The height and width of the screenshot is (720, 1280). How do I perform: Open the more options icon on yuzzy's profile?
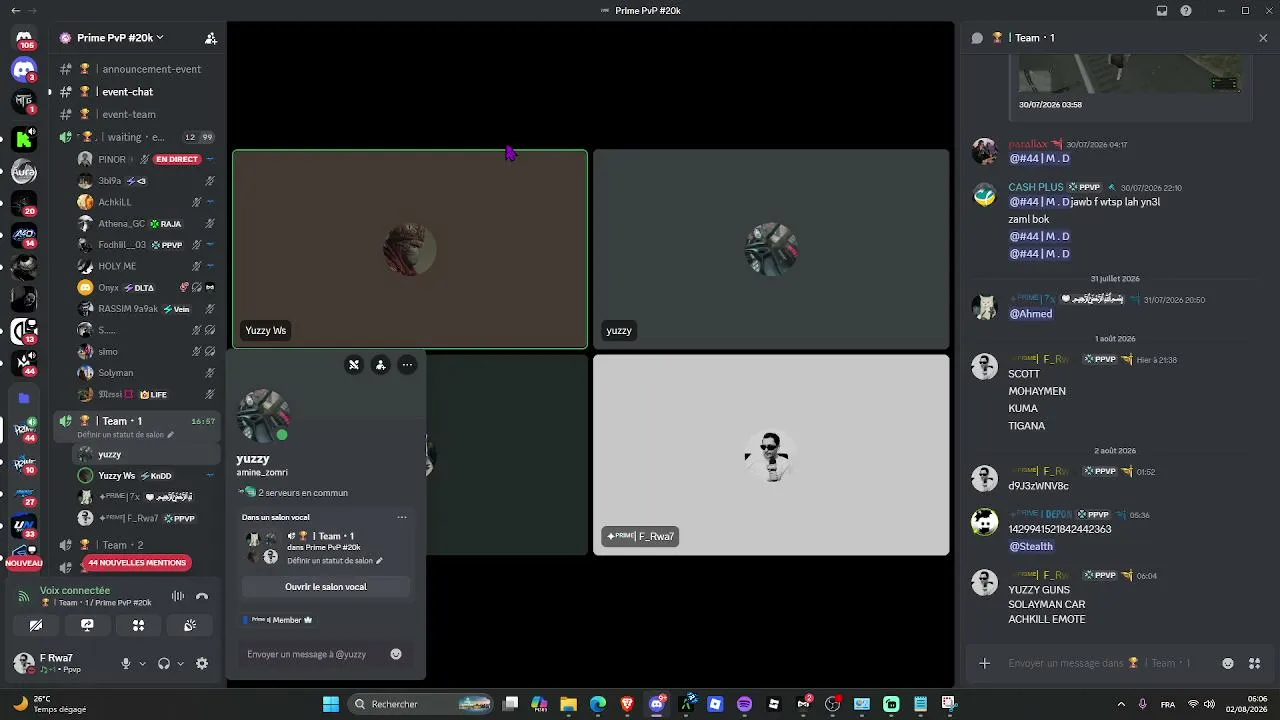point(407,365)
